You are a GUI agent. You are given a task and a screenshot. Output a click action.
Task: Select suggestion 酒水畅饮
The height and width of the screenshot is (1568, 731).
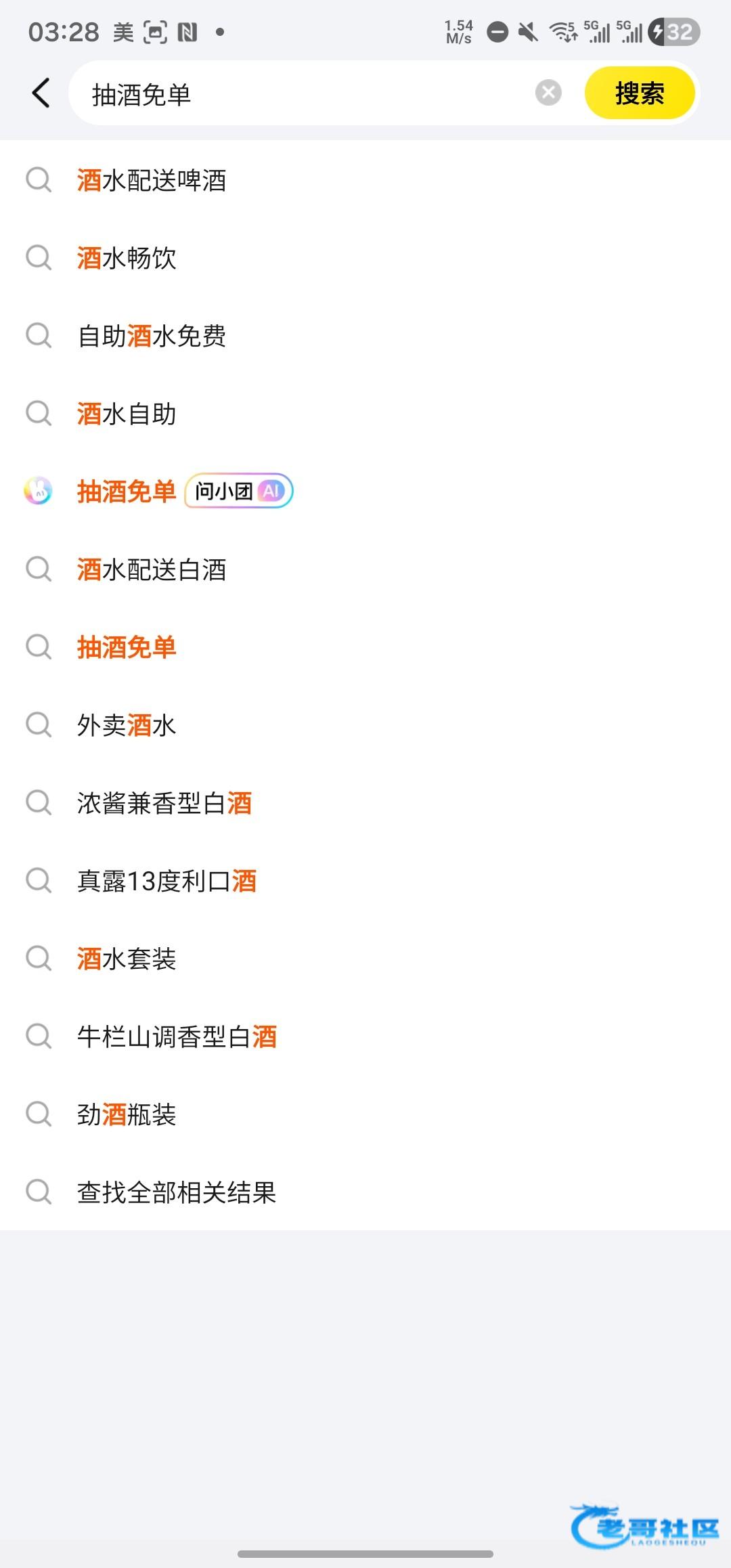127,258
